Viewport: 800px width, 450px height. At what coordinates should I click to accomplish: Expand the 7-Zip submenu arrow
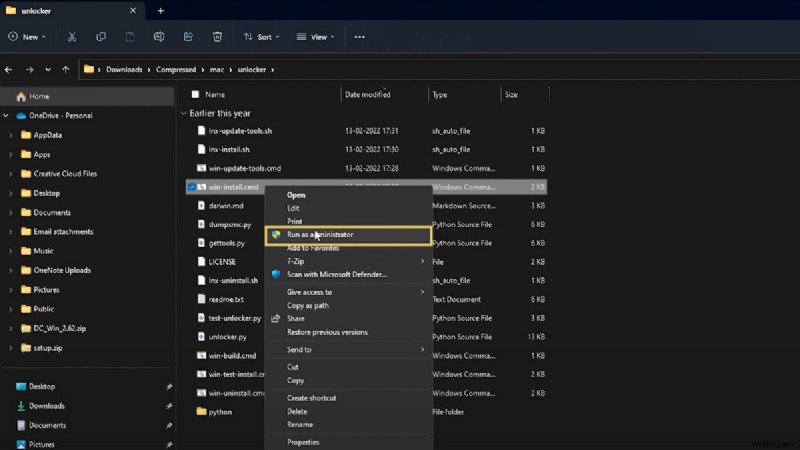(422, 261)
